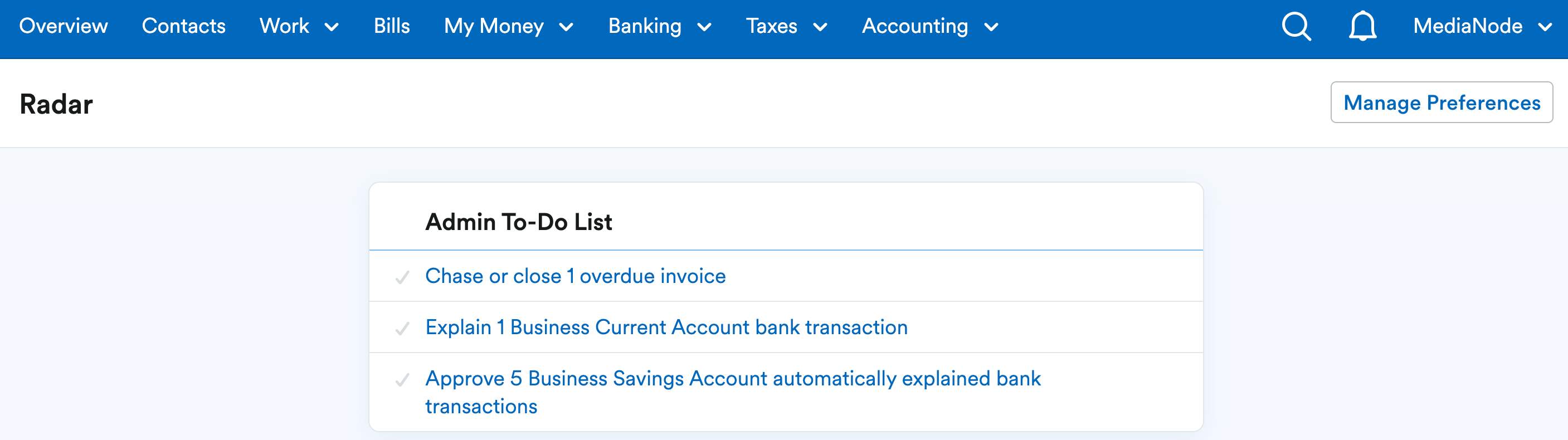Open Chase or close 1 overdue invoice
The width and height of the screenshot is (1568, 440).
pos(575,276)
